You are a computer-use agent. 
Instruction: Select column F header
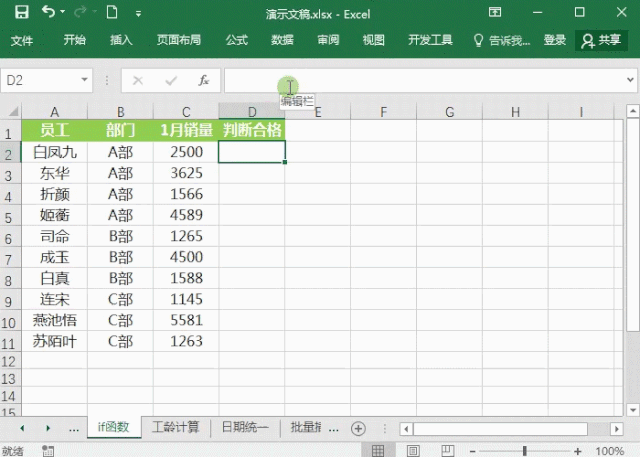383,111
